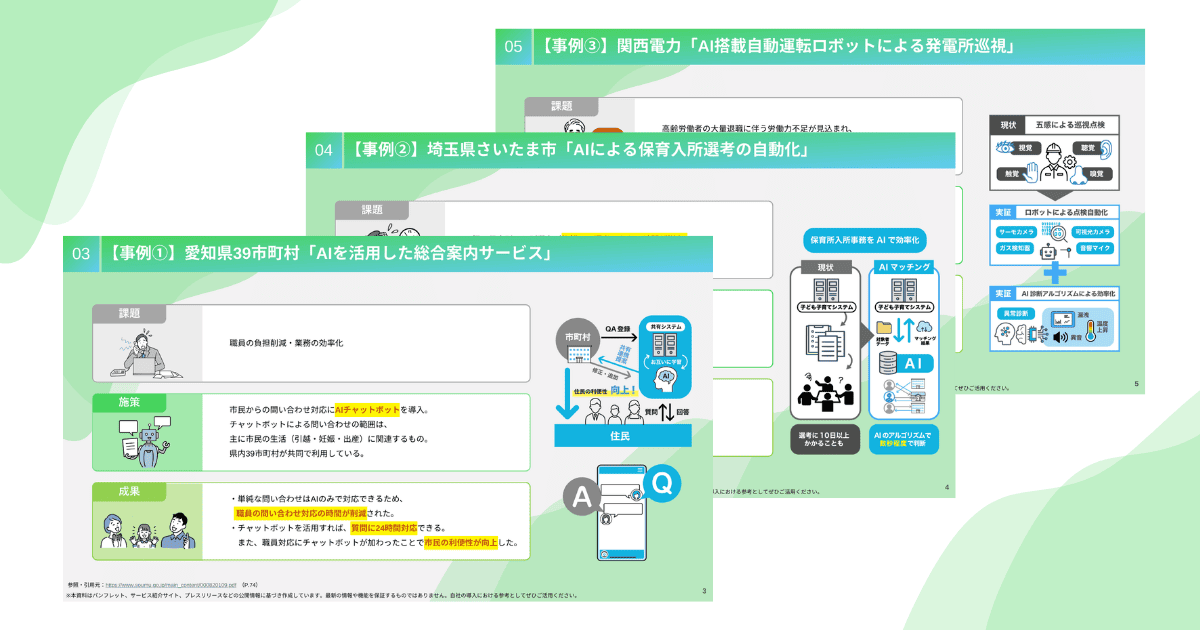Click the 異常診断 label
1200x630 pixels.
click(1013, 313)
